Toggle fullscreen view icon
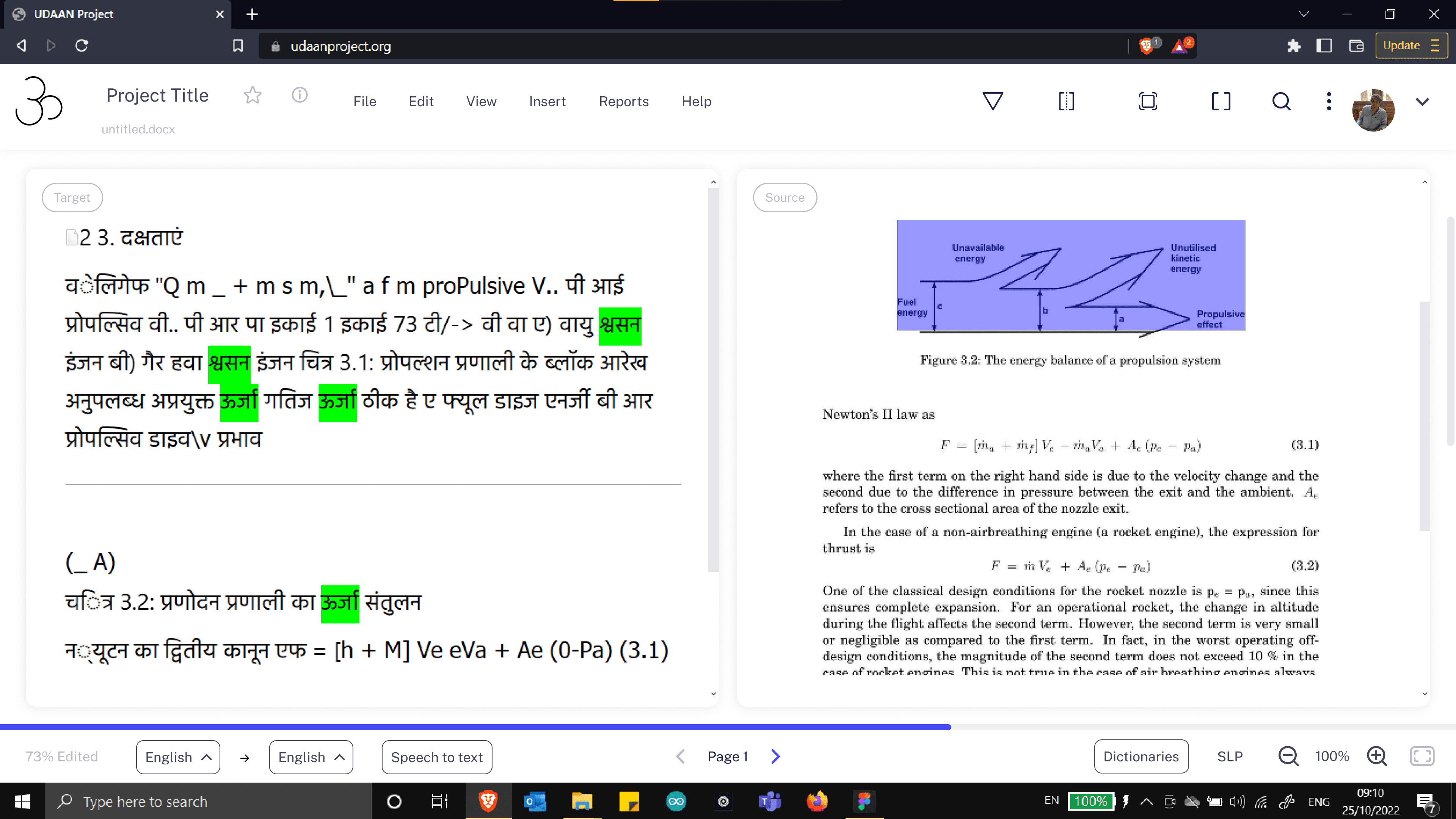The image size is (1456, 819). [x=1421, y=756]
